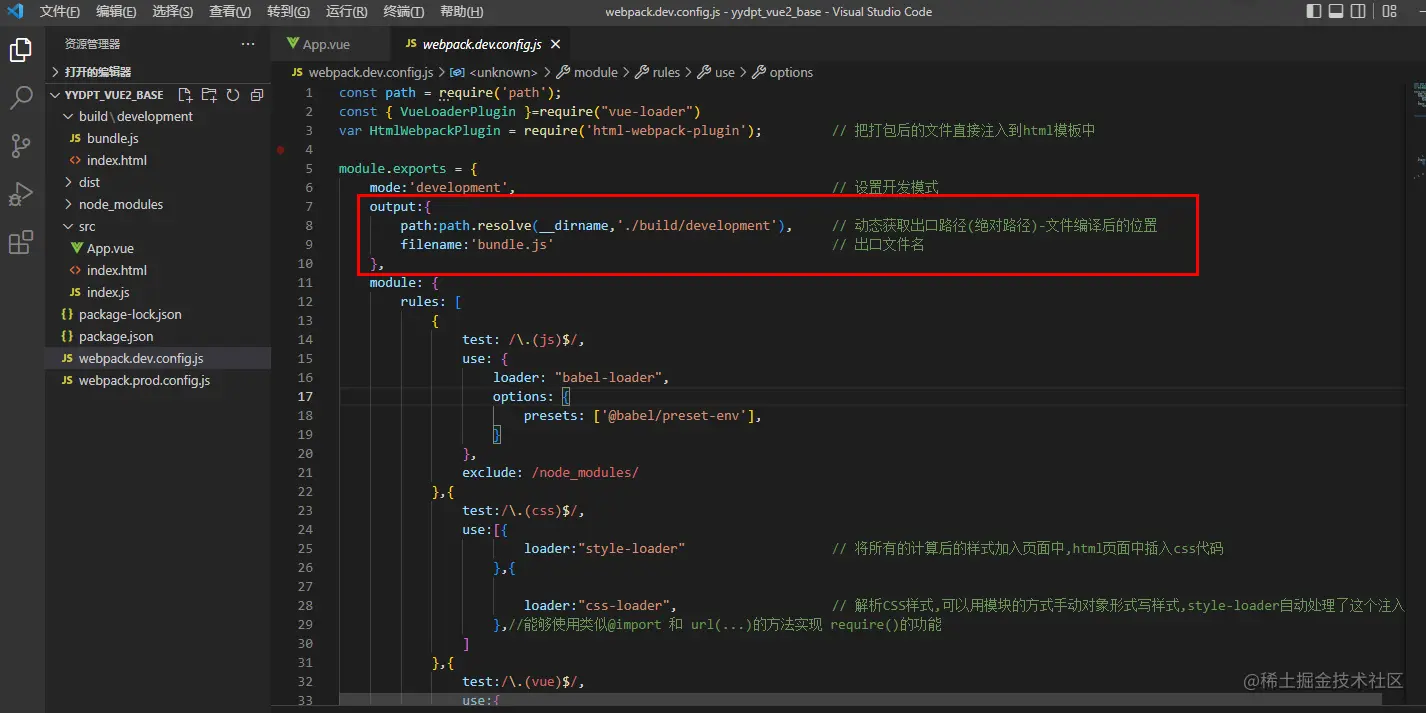Create a new folder in YYDPT_VUE2_BASE
The image size is (1426, 713).
[209, 95]
